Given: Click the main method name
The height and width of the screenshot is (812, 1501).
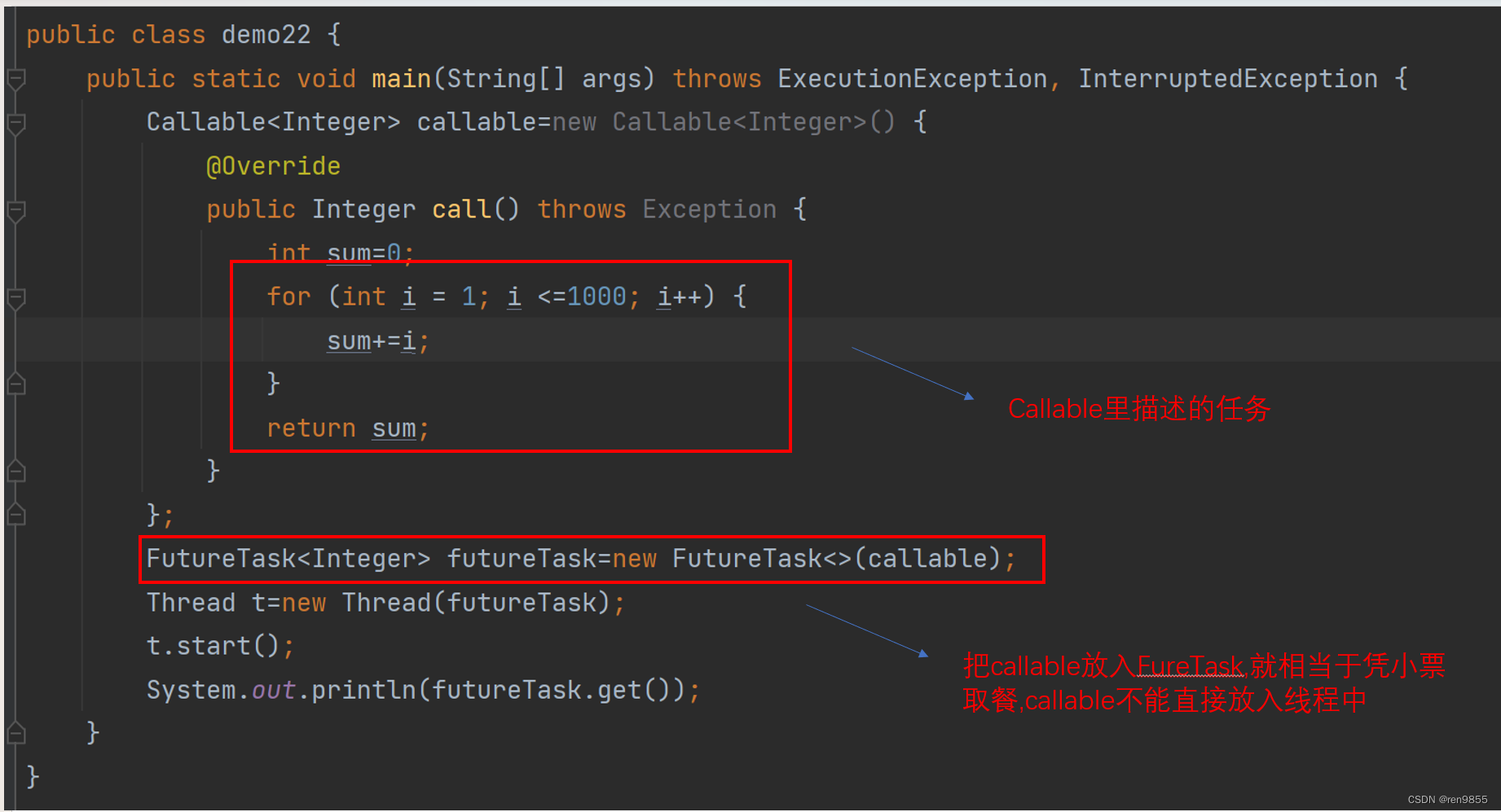Looking at the screenshot, I should (x=402, y=79).
